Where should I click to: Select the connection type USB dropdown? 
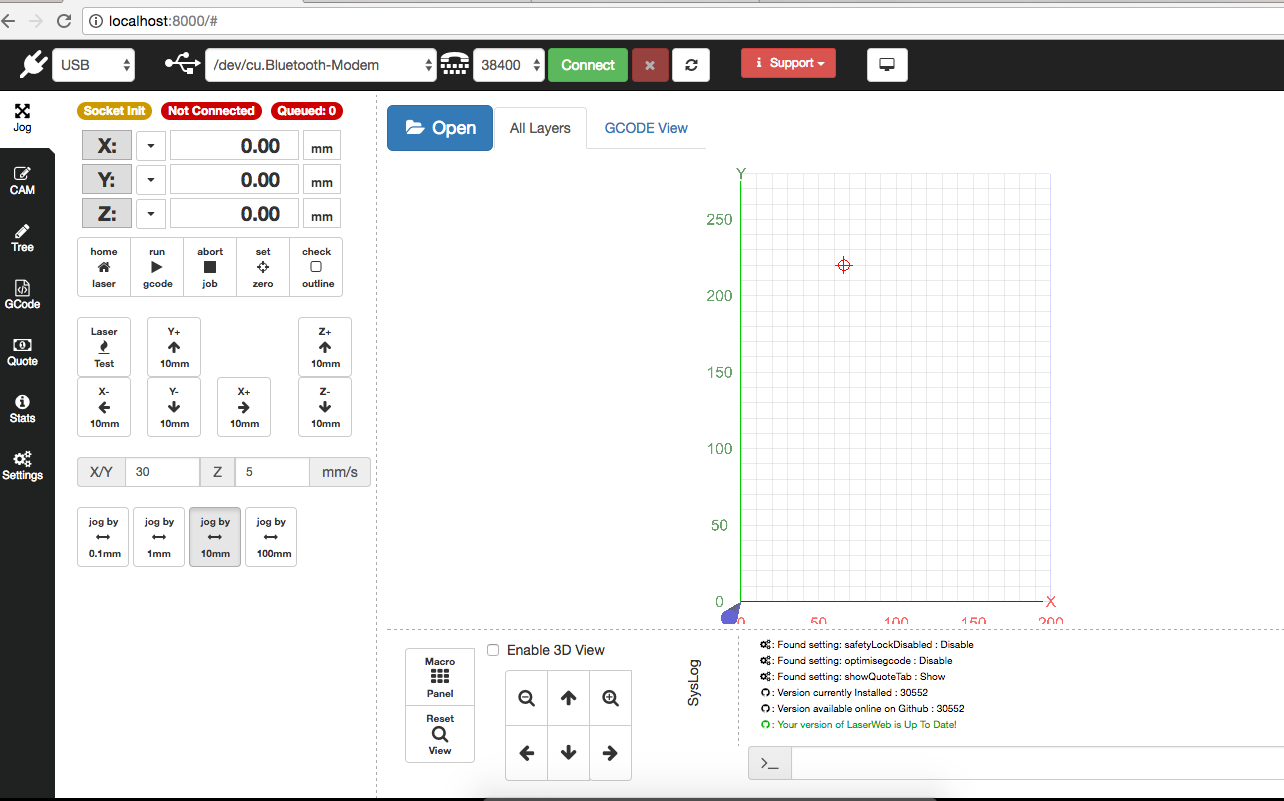pyautogui.click(x=93, y=65)
